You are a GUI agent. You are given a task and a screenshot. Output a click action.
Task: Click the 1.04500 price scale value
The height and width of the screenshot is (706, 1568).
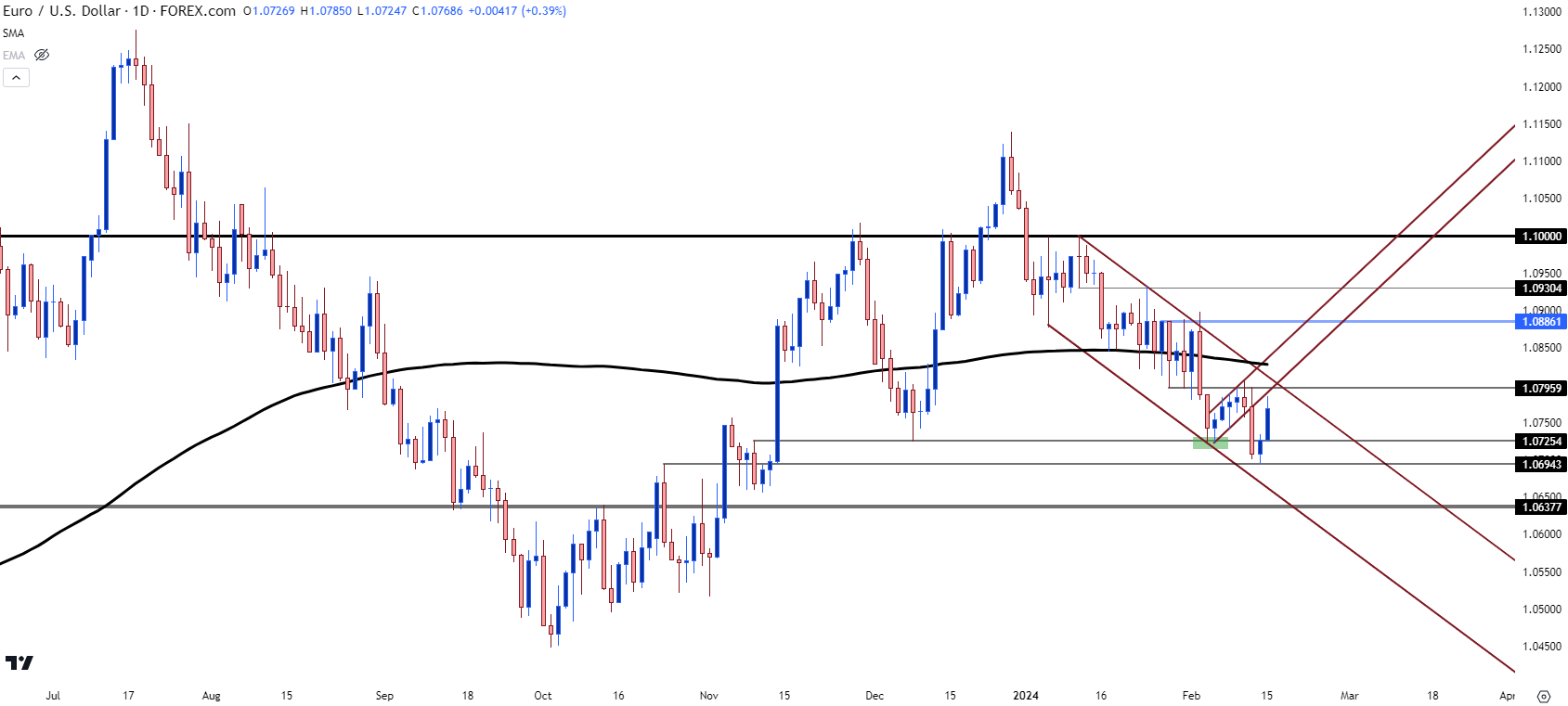(x=1541, y=647)
